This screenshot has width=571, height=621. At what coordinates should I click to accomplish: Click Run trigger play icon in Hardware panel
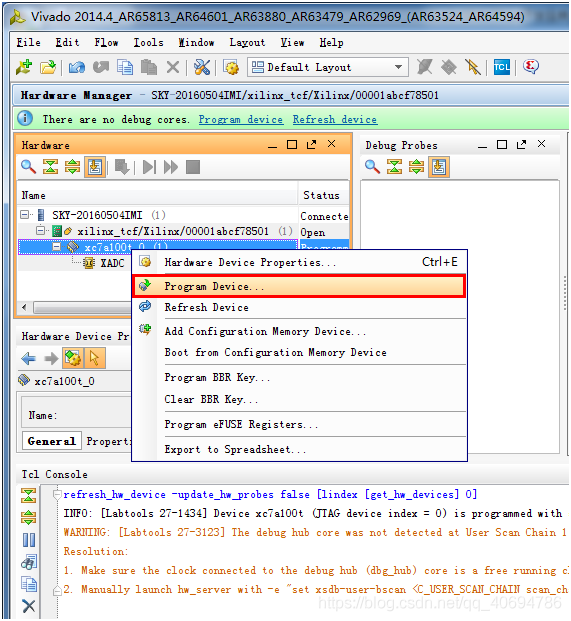pyautogui.click(x=150, y=167)
